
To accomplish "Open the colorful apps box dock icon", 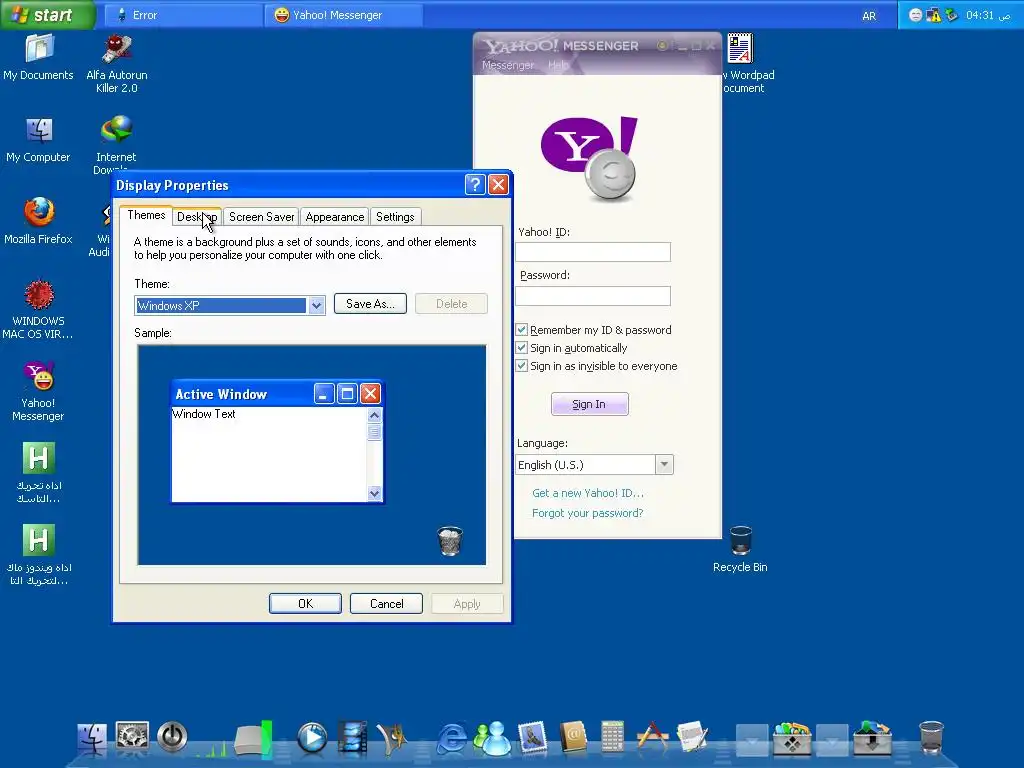I will pos(792,738).
